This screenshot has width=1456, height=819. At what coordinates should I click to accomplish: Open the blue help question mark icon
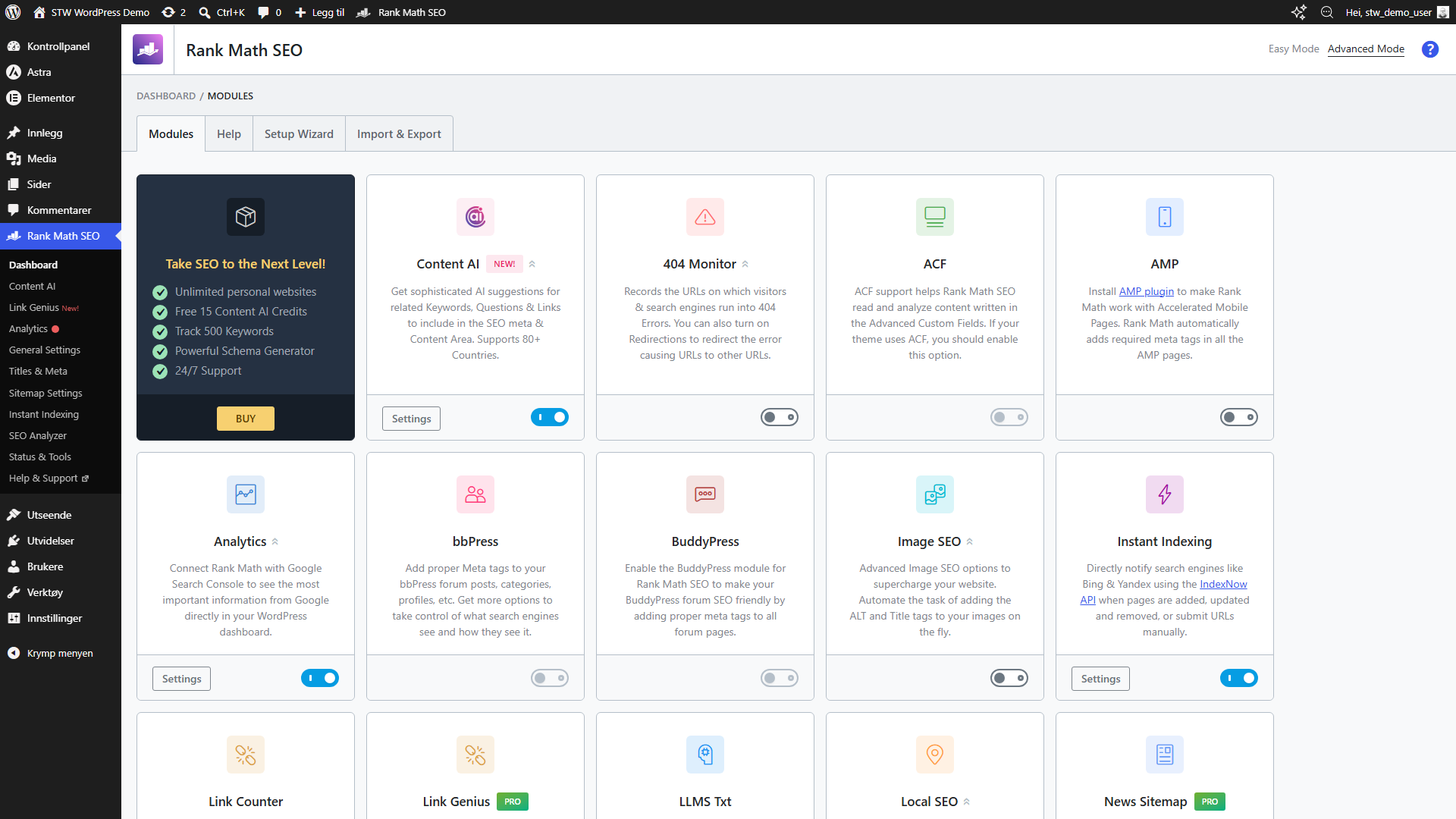[1430, 49]
